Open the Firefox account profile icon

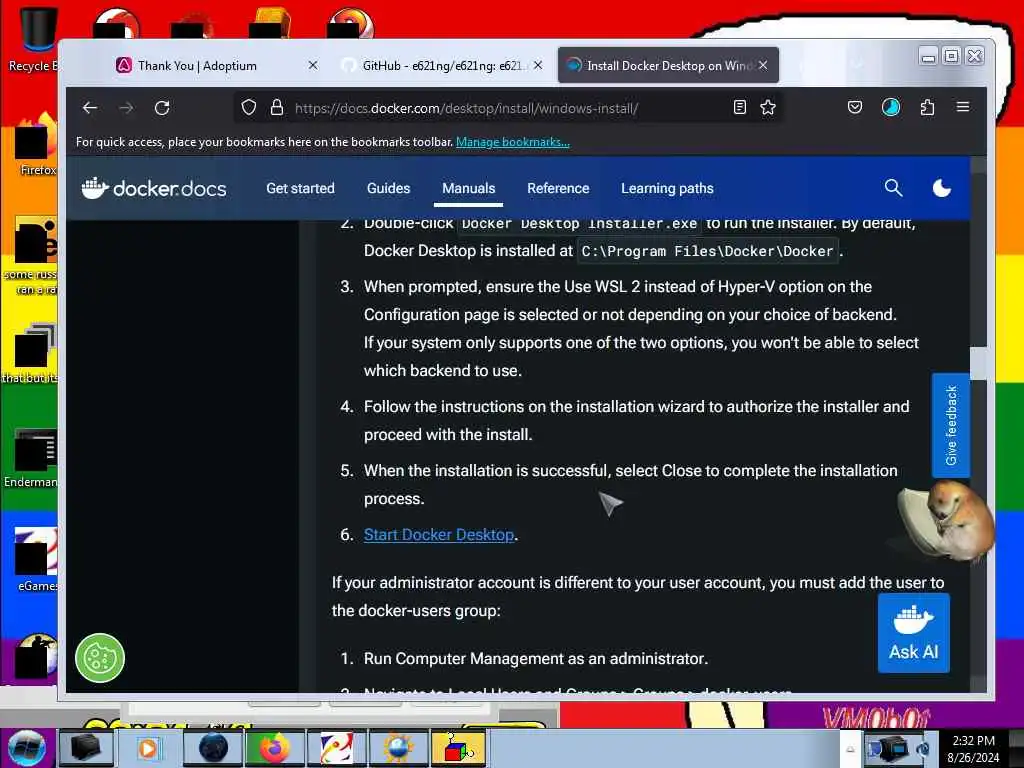point(891,108)
